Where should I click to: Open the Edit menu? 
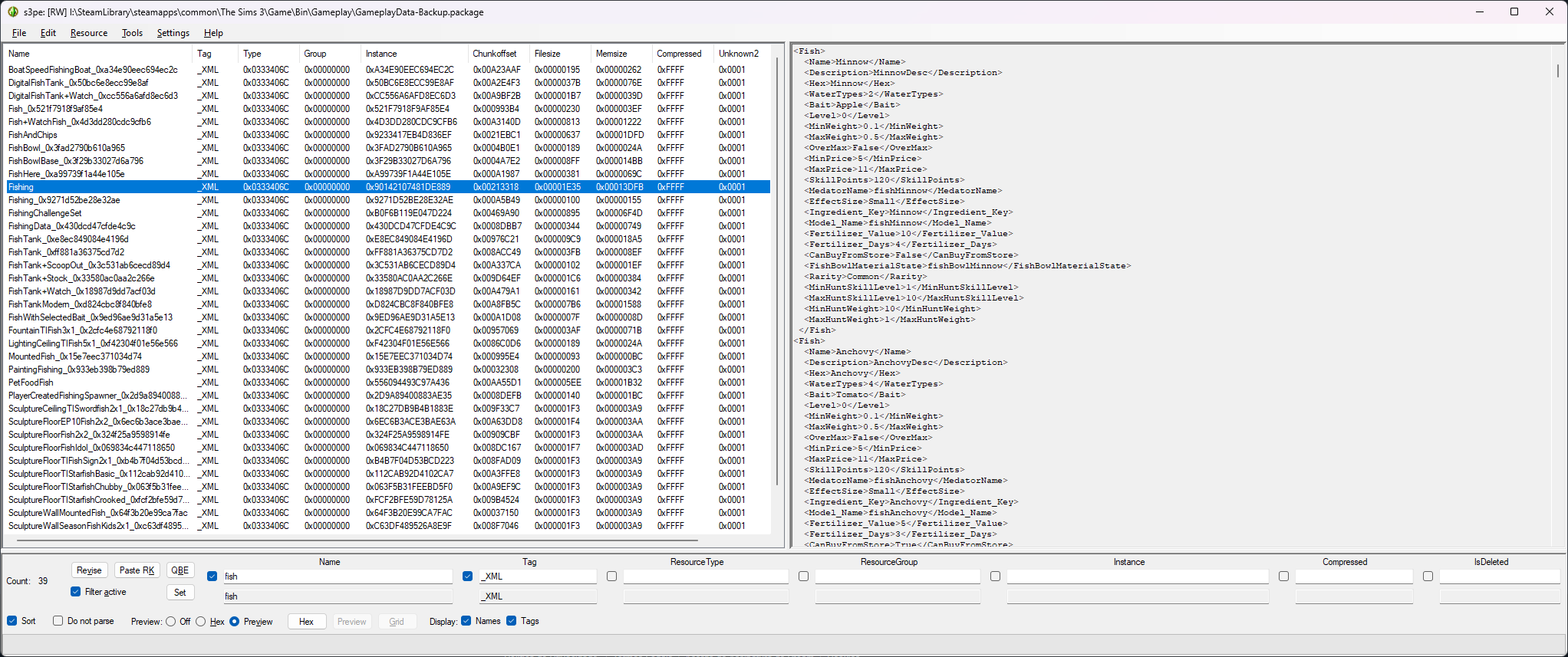48,33
